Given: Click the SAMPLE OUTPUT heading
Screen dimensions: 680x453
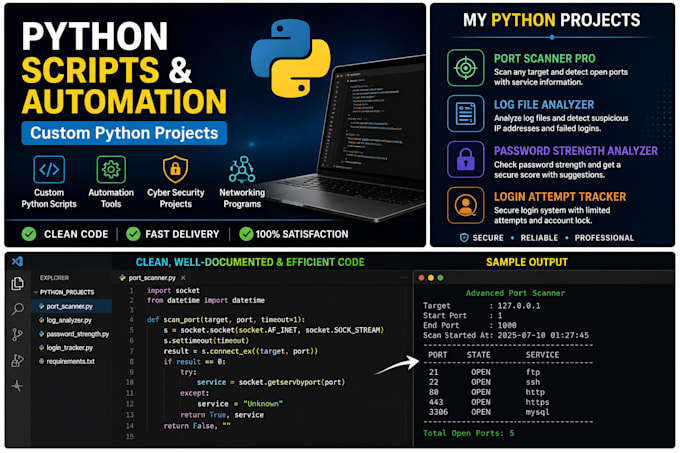Looking at the screenshot, I should tap(527, 262).
